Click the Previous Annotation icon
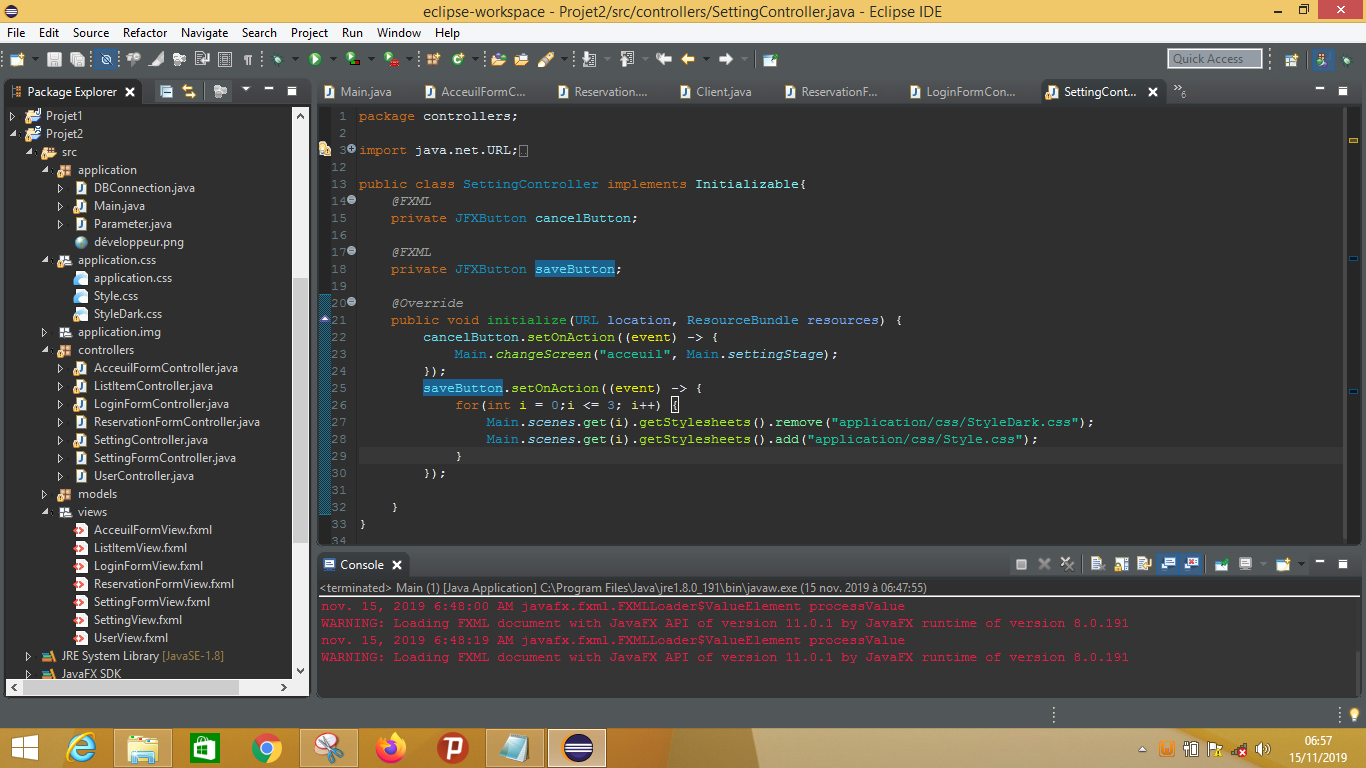The width and height of the screenshot is (1366, 768). (x=628, y=59)
